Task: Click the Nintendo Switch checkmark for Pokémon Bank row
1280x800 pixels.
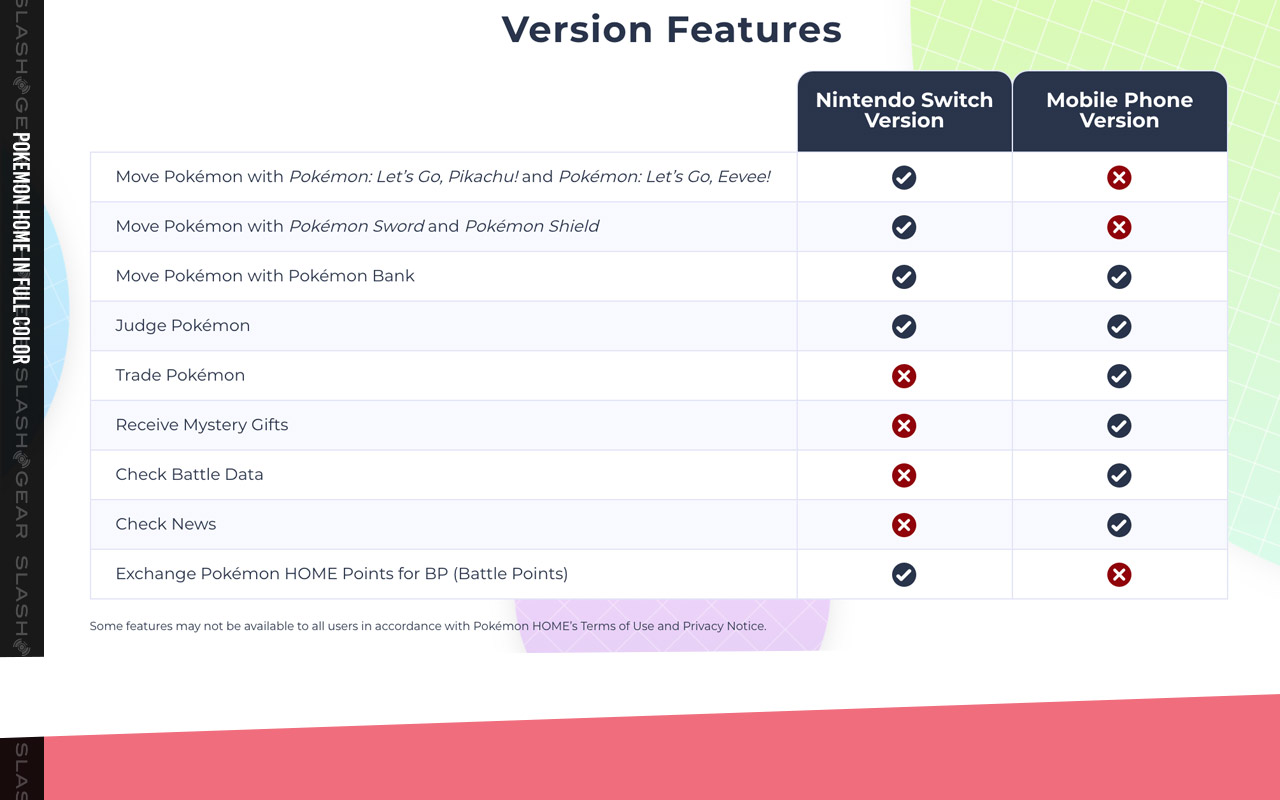Action: pyautogui.click(x=904, y=277)
